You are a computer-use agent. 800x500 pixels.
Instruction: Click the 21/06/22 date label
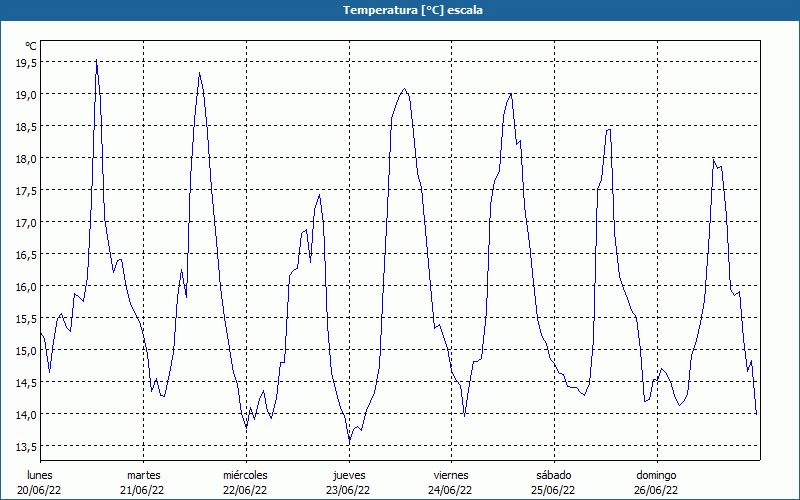click(x=142, y=490)
